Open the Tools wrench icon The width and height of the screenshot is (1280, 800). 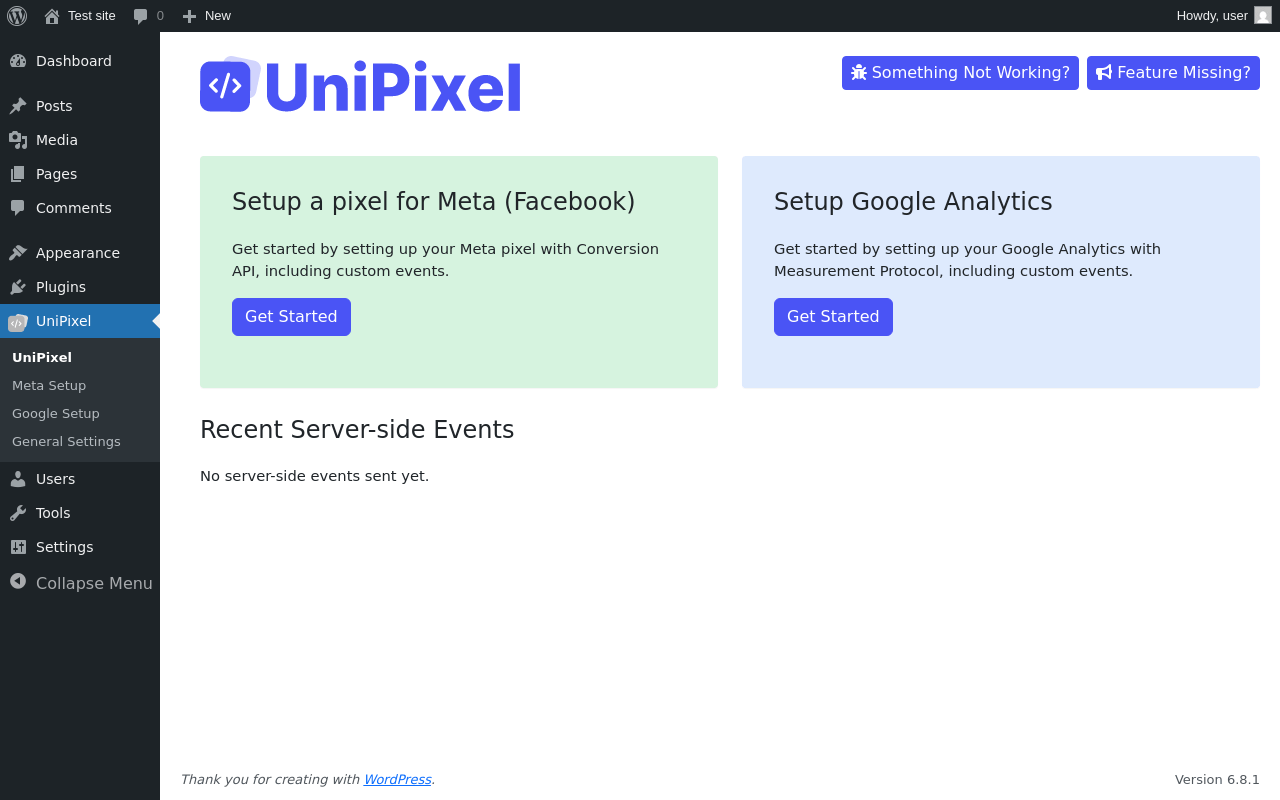pyautogui.click(x=18, y=513)
